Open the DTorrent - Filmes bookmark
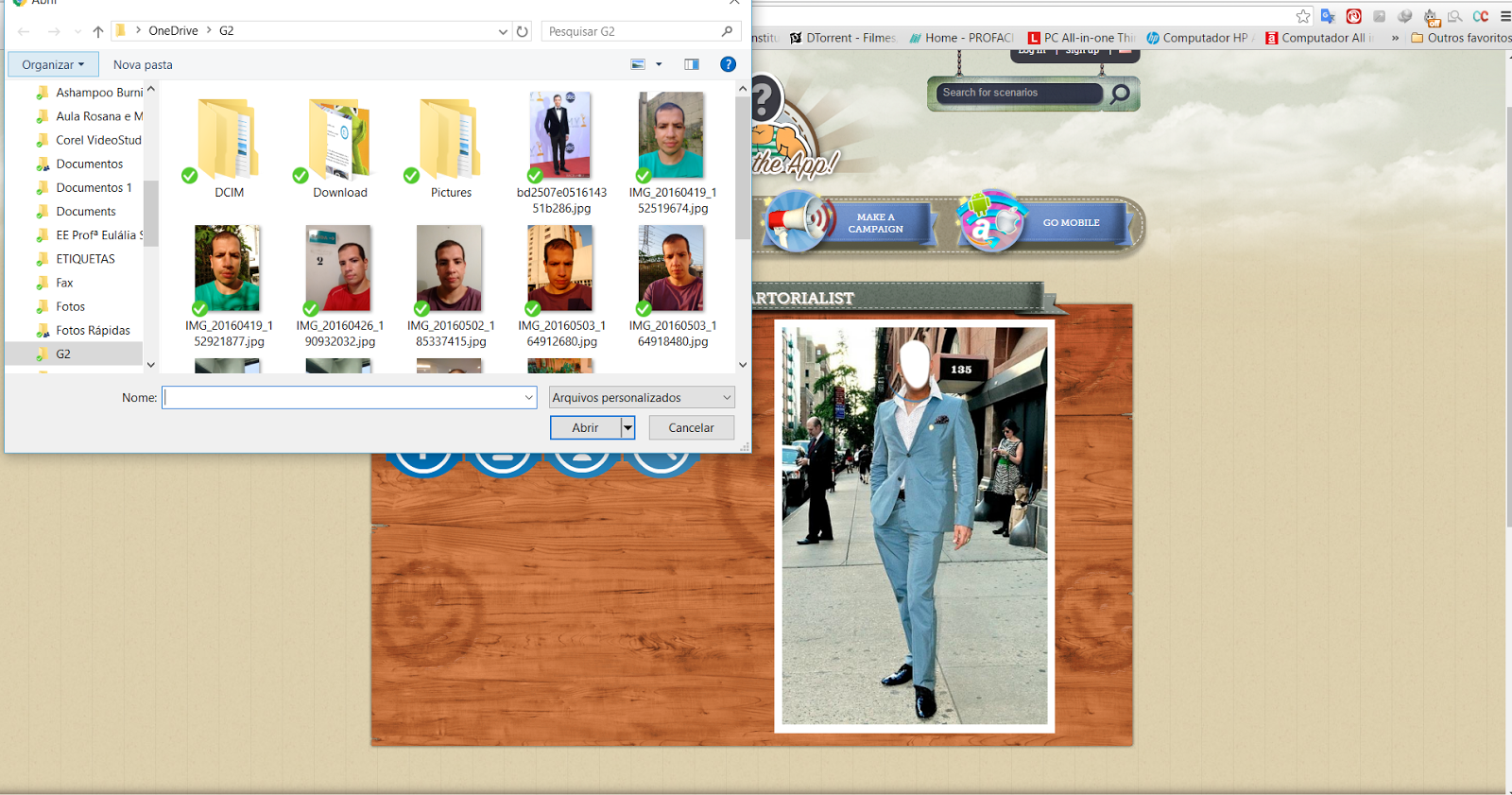Screen dimensions: 1512x795 point(843,38)
